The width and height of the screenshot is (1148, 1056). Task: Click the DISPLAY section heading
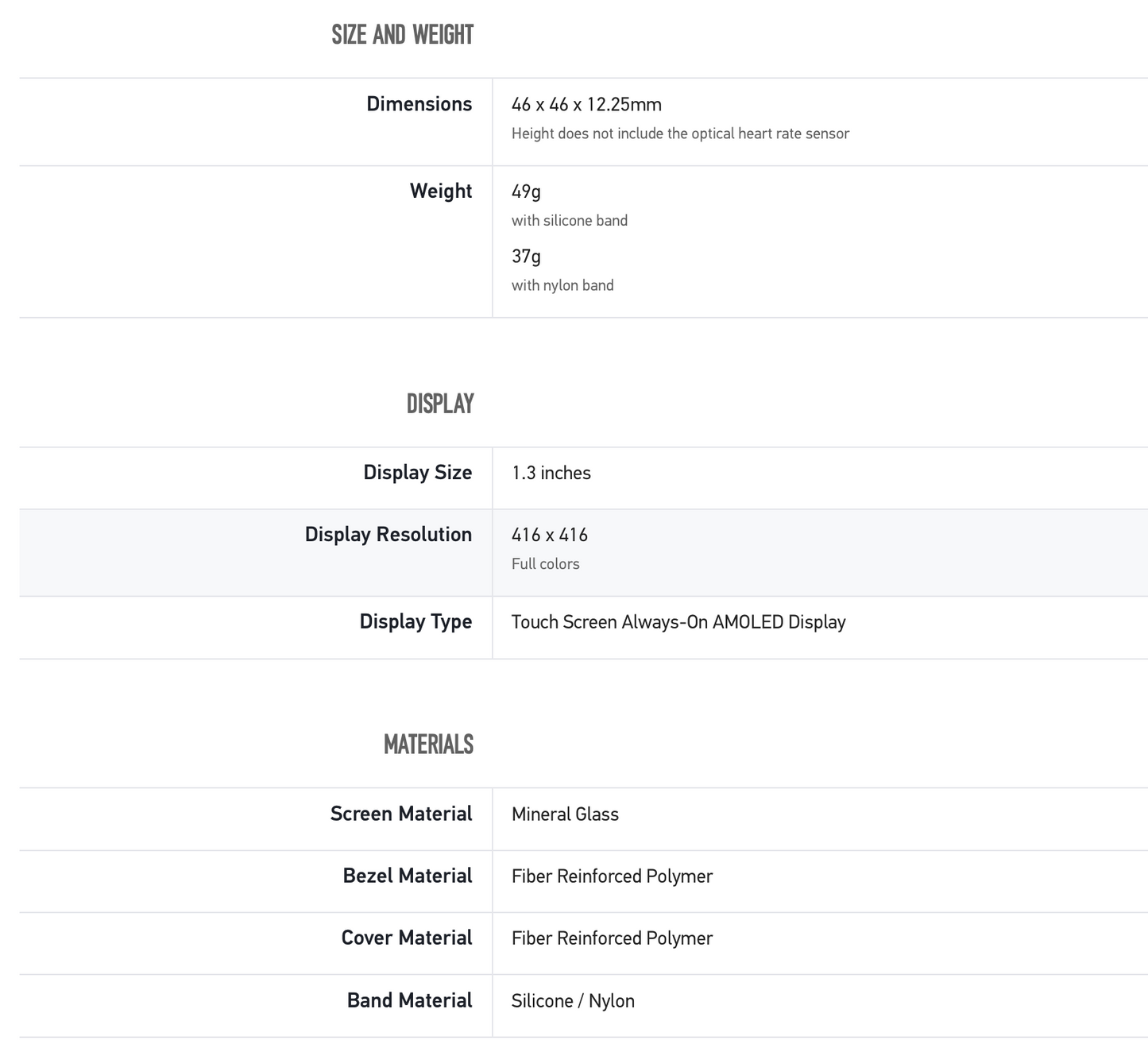439,404
